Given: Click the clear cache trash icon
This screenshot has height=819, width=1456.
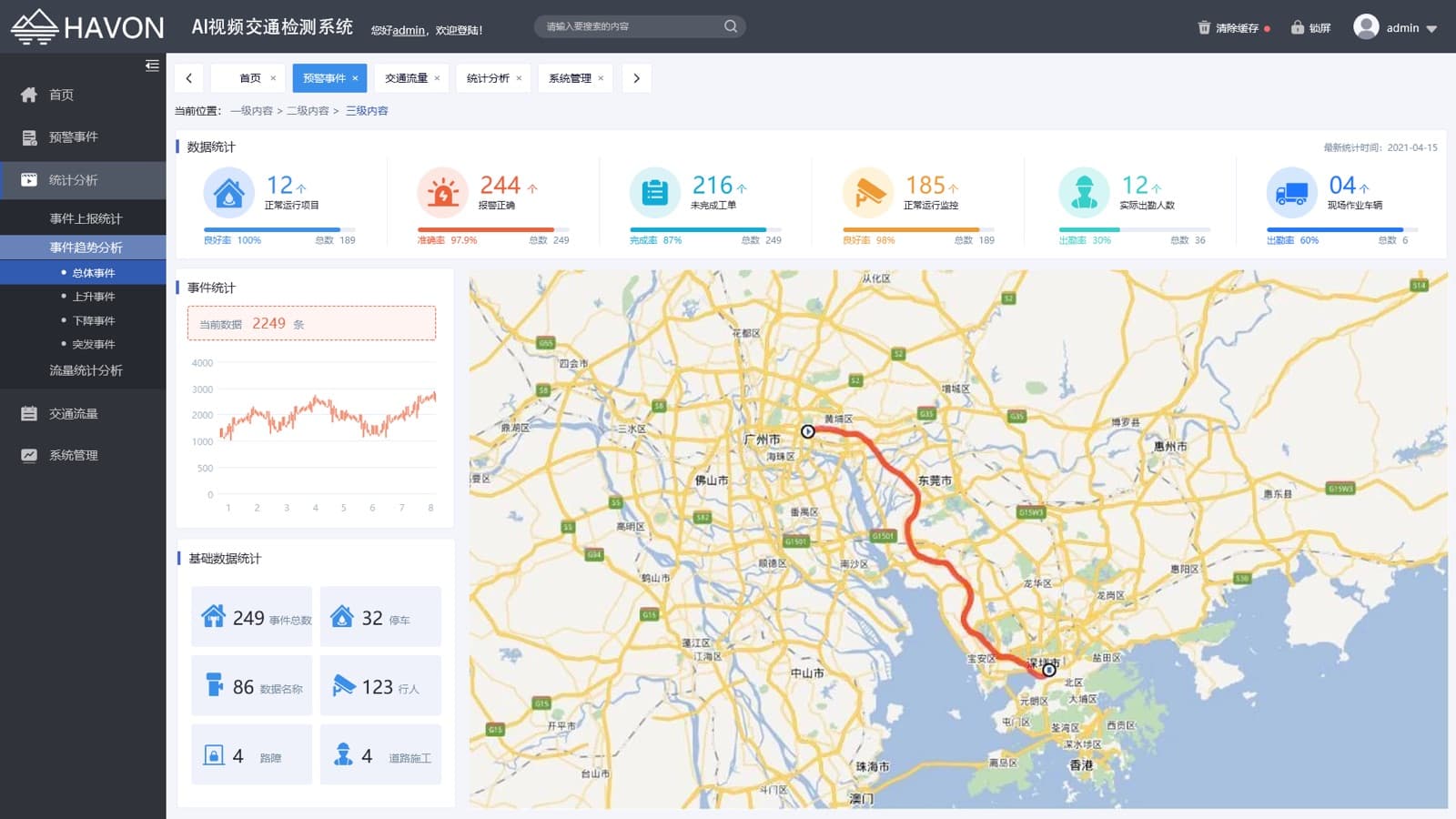Looking at the screenshot, I should point(1204,28).
